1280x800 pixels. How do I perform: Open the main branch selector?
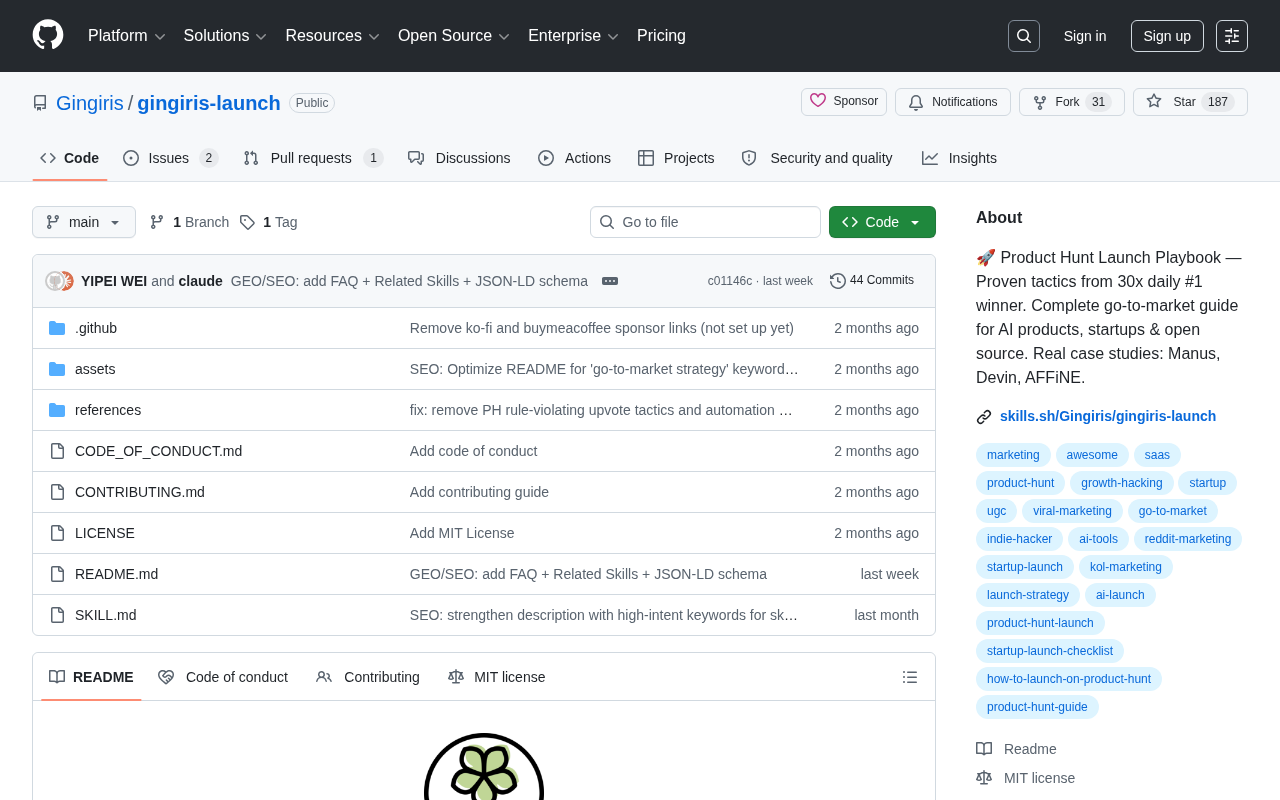(84, 222)
